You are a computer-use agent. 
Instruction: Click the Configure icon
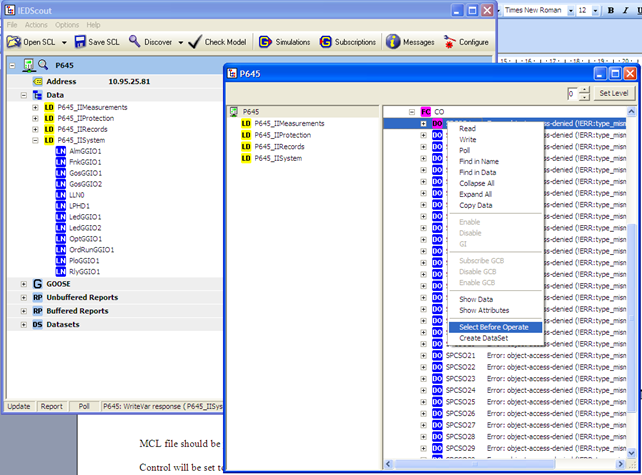pos(450,42)
